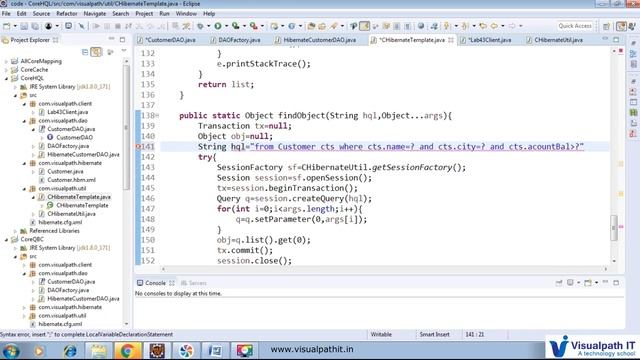Image resolution: width=640 pixels, height=360 pixels.
Task: Select the Debug perspective icon at far right
Action: coord(632,26)
